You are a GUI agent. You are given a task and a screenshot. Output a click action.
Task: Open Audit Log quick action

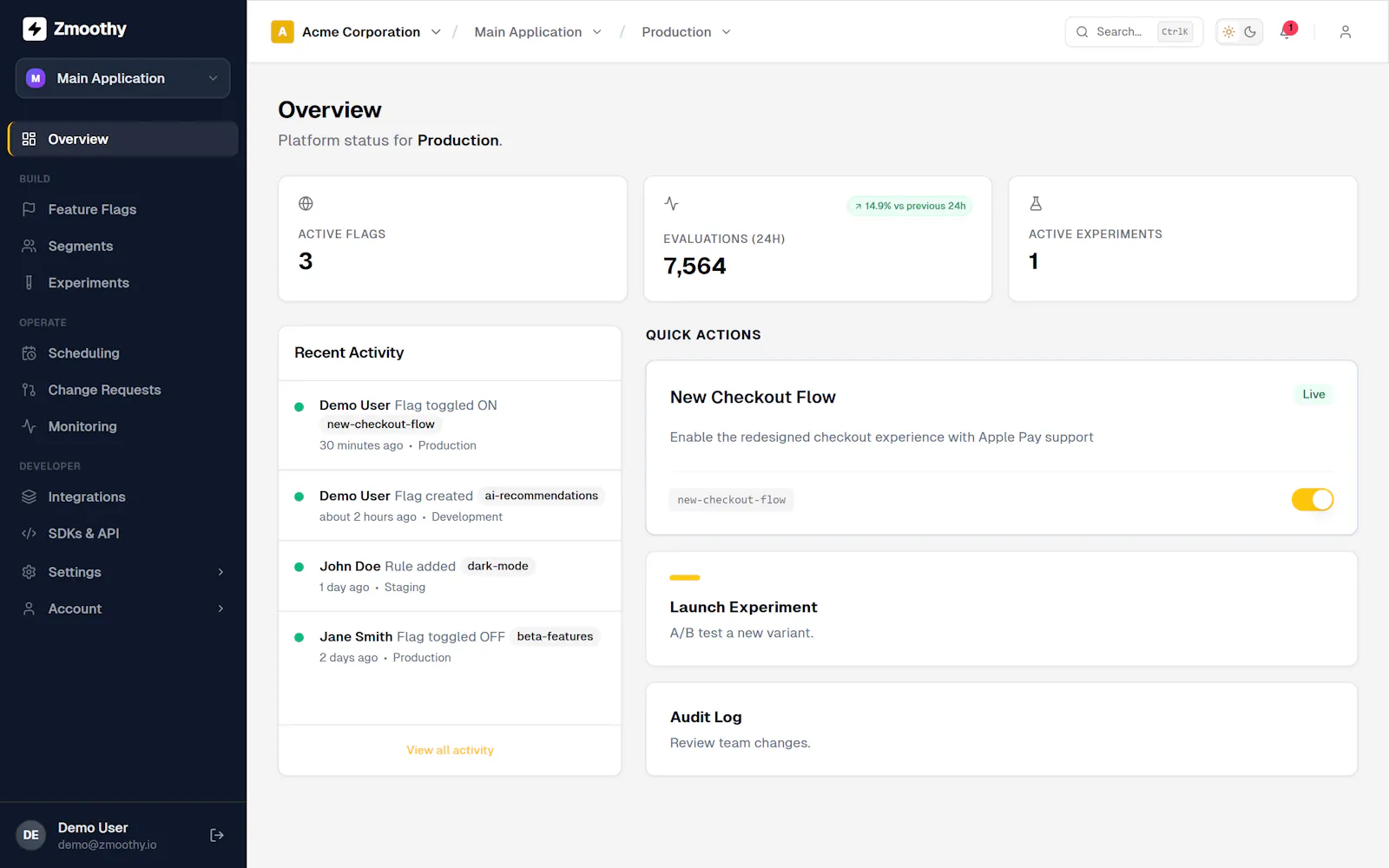1001,729
